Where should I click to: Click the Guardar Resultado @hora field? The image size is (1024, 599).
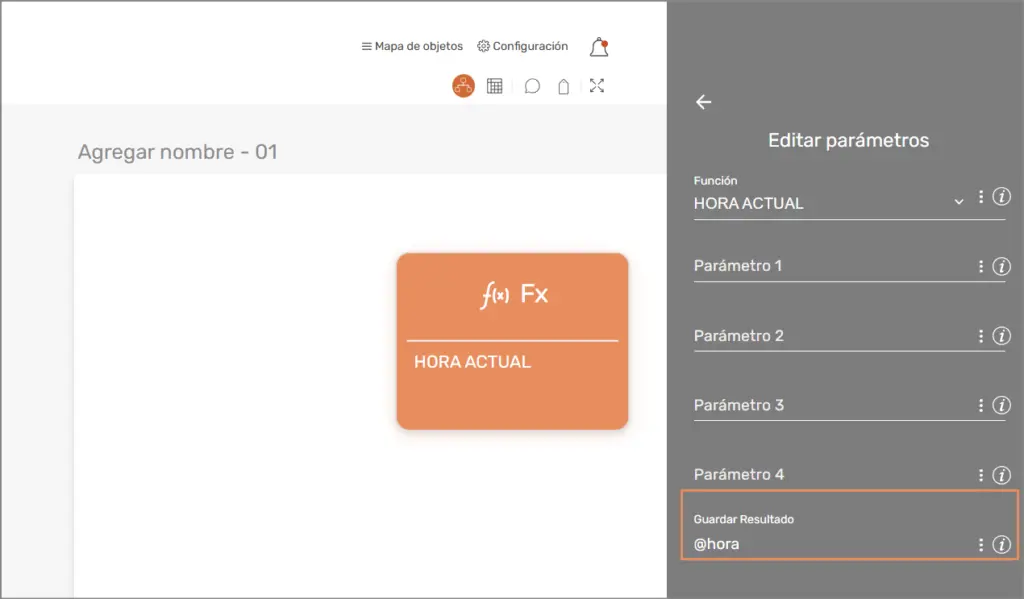[x=830, y=545]
